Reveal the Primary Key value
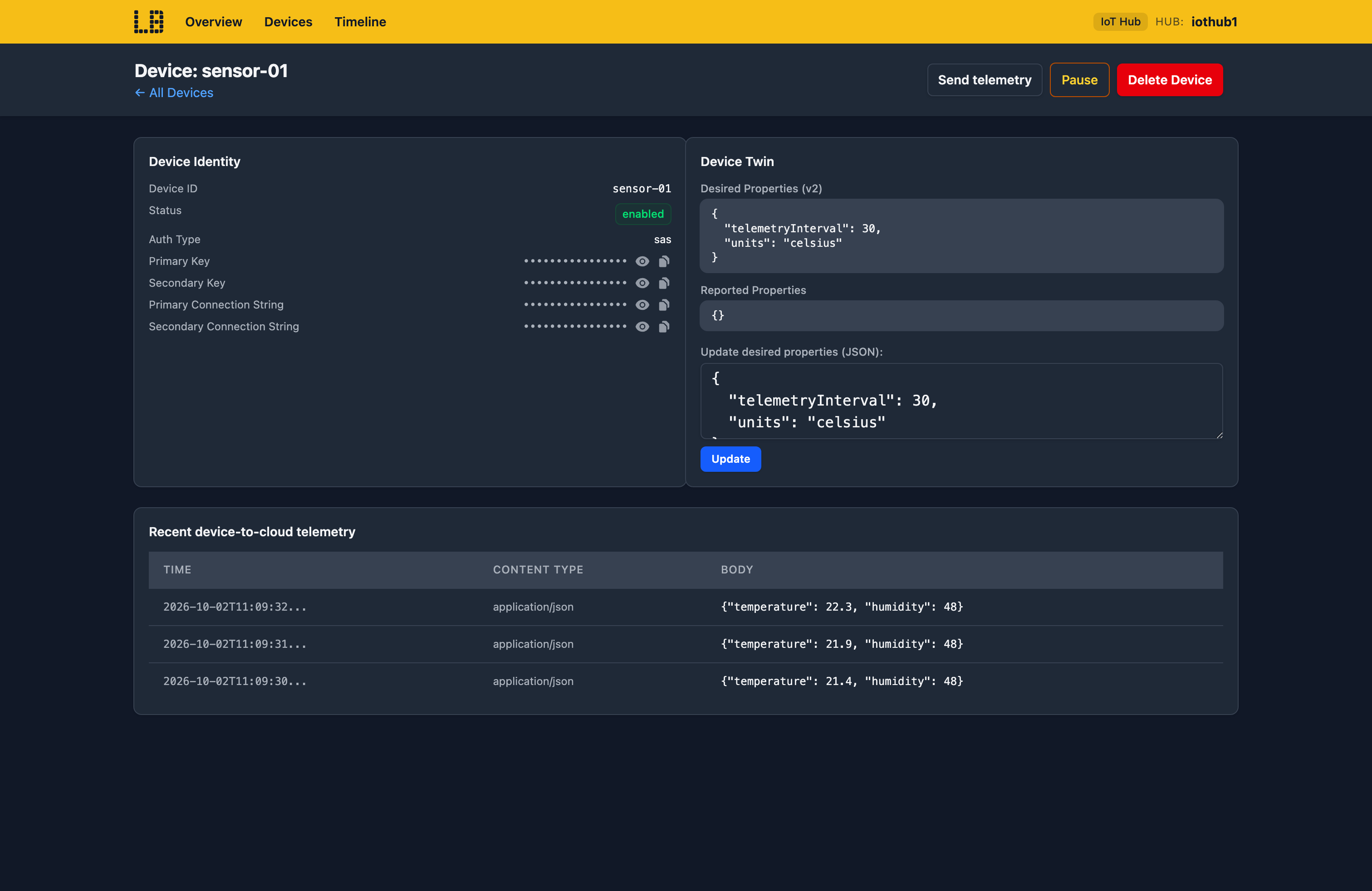This screenshot has width=1372, height=891. click(642, 262)
